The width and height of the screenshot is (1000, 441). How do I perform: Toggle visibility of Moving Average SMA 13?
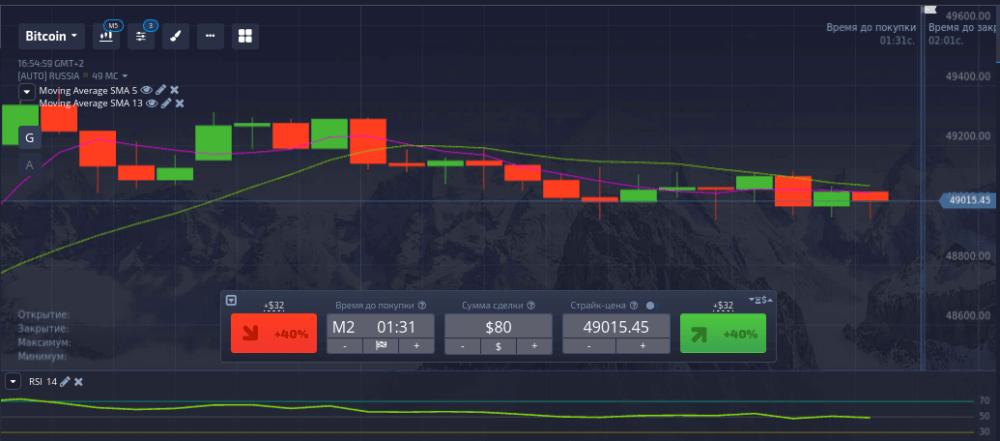152,103
